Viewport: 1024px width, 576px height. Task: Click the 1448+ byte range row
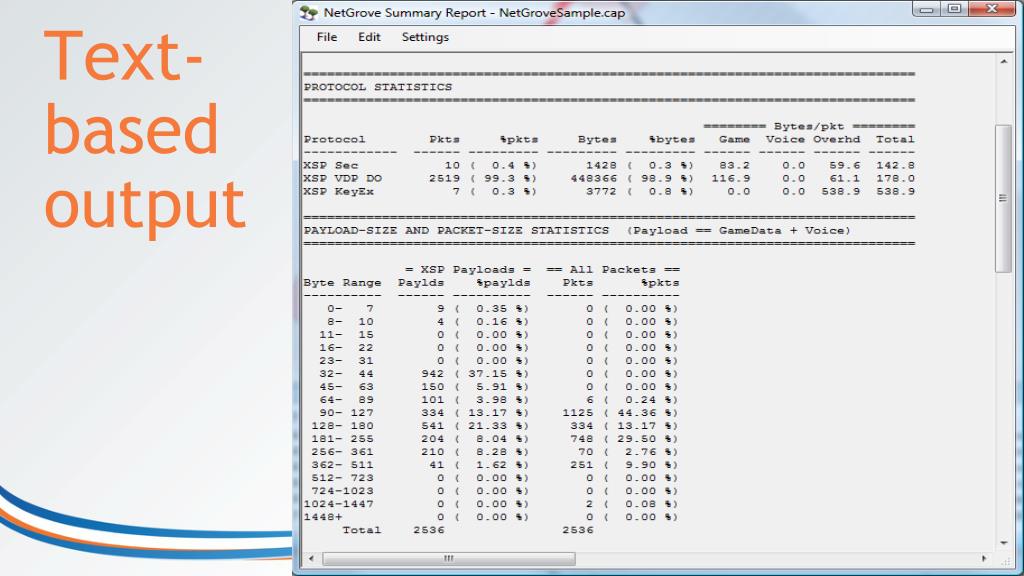[x=490, y=517]
